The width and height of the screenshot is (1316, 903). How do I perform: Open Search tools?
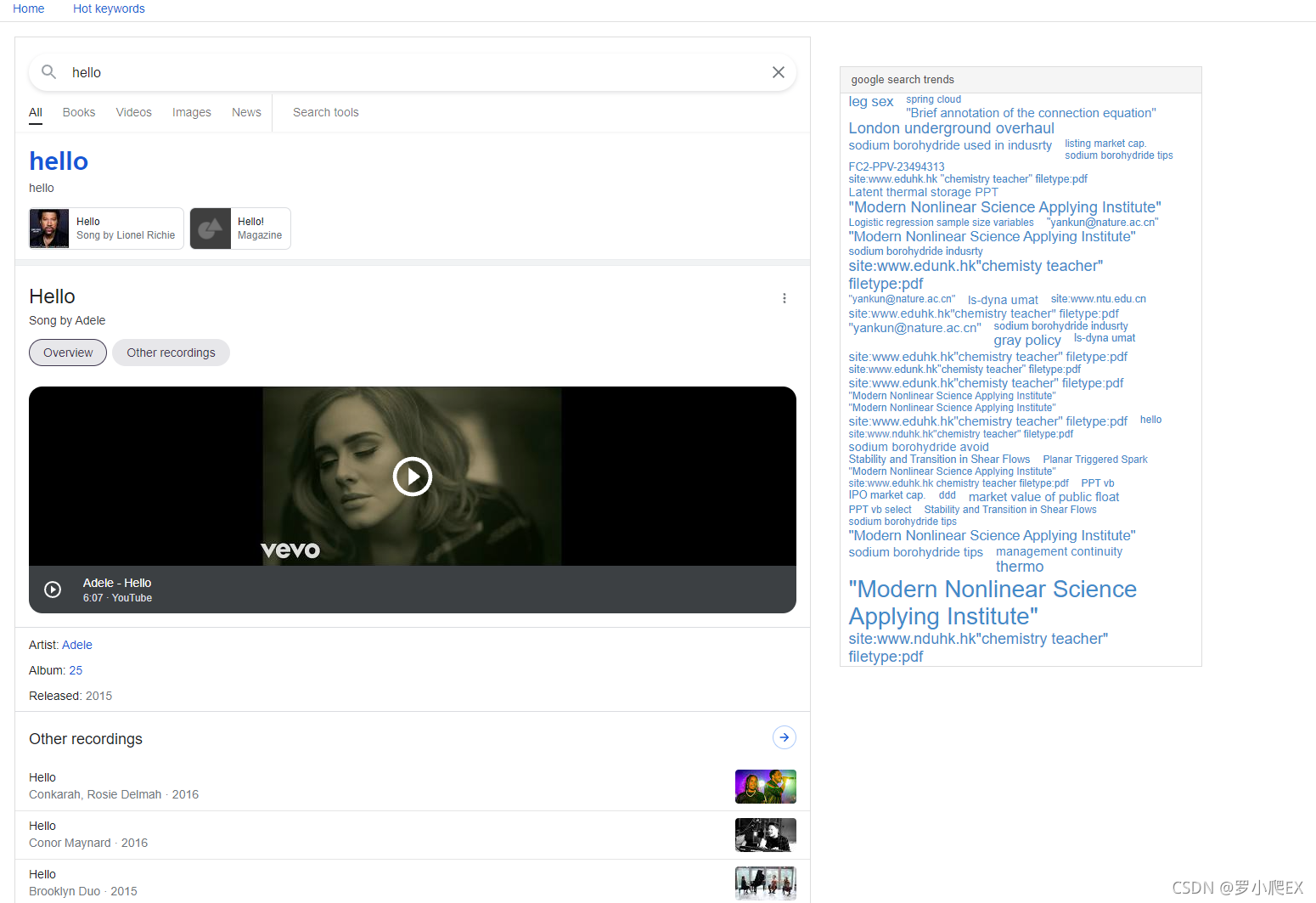tap(326, 112)
